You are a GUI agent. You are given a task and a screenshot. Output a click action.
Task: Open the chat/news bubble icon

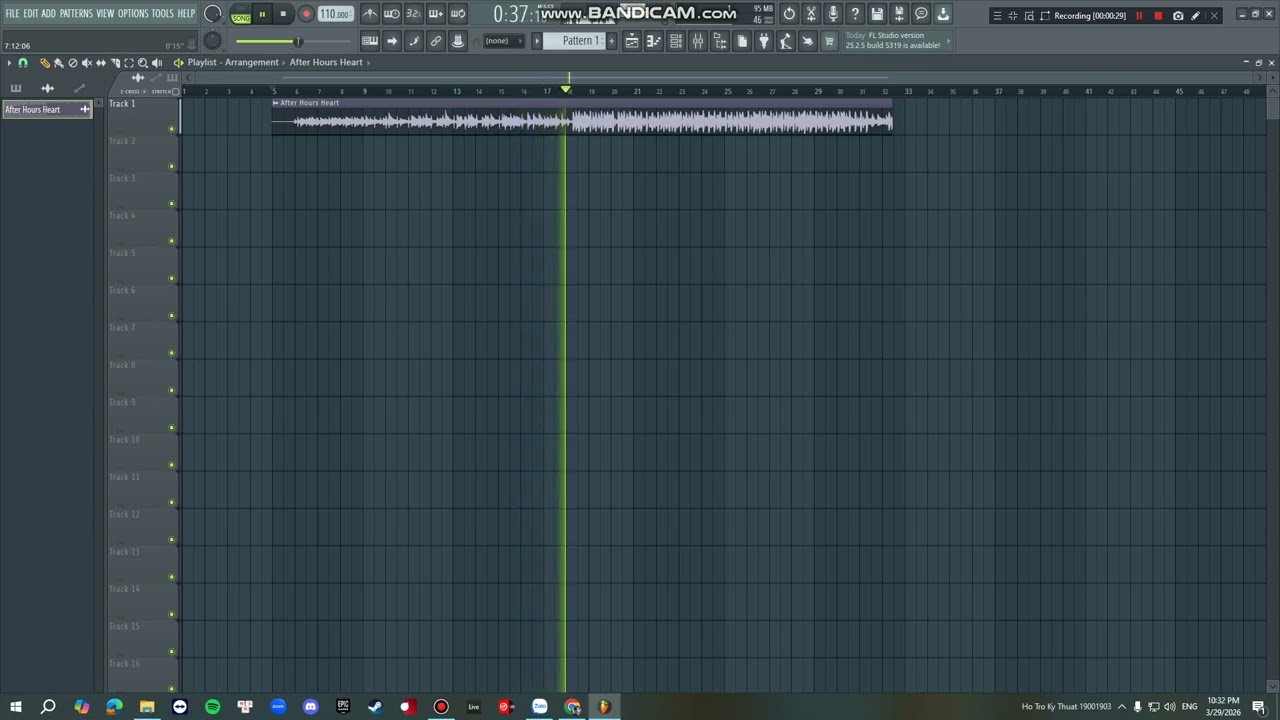pyautogui.click(x=921, y=14)
